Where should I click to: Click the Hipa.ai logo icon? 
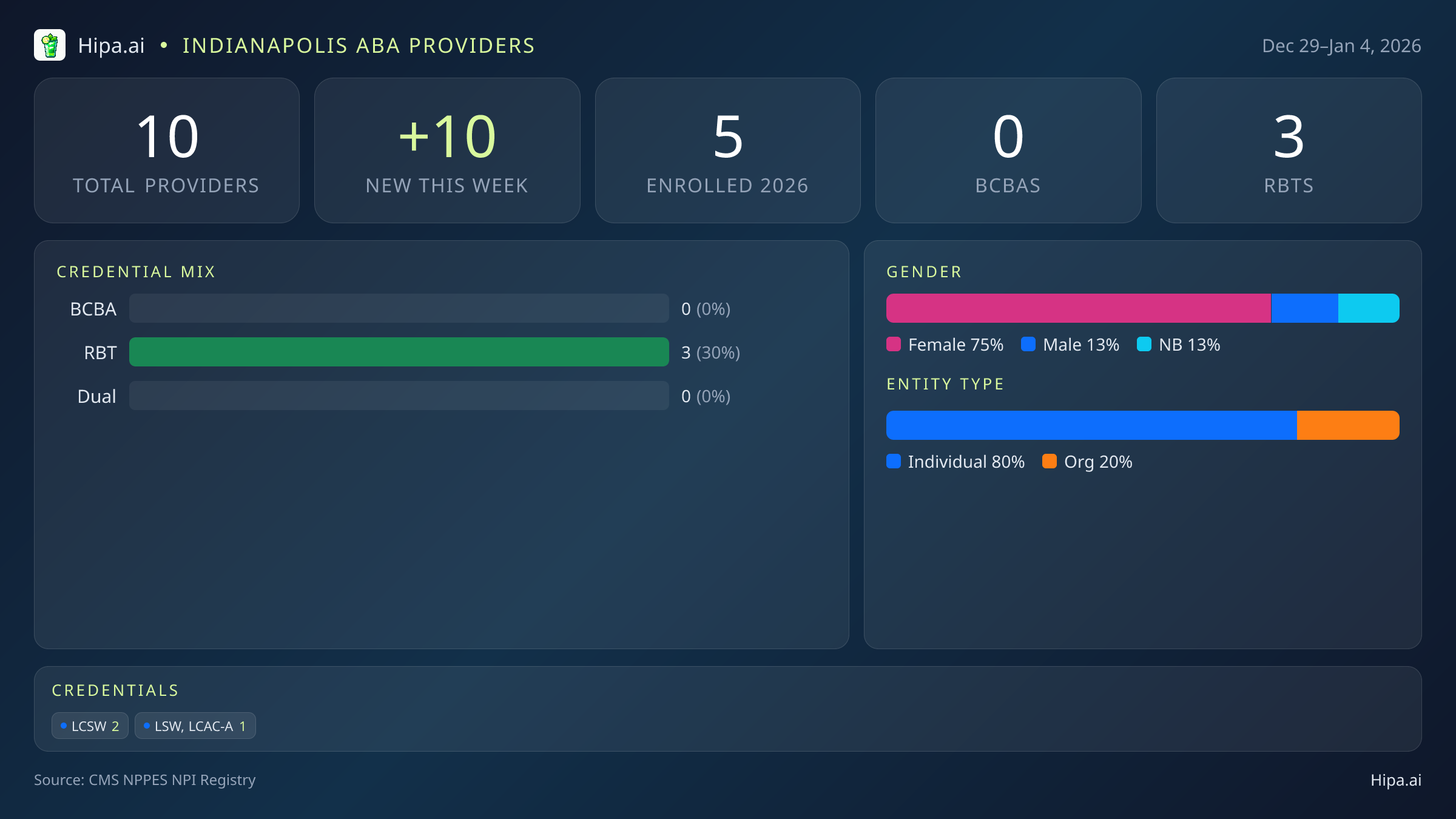pos(50,45)
